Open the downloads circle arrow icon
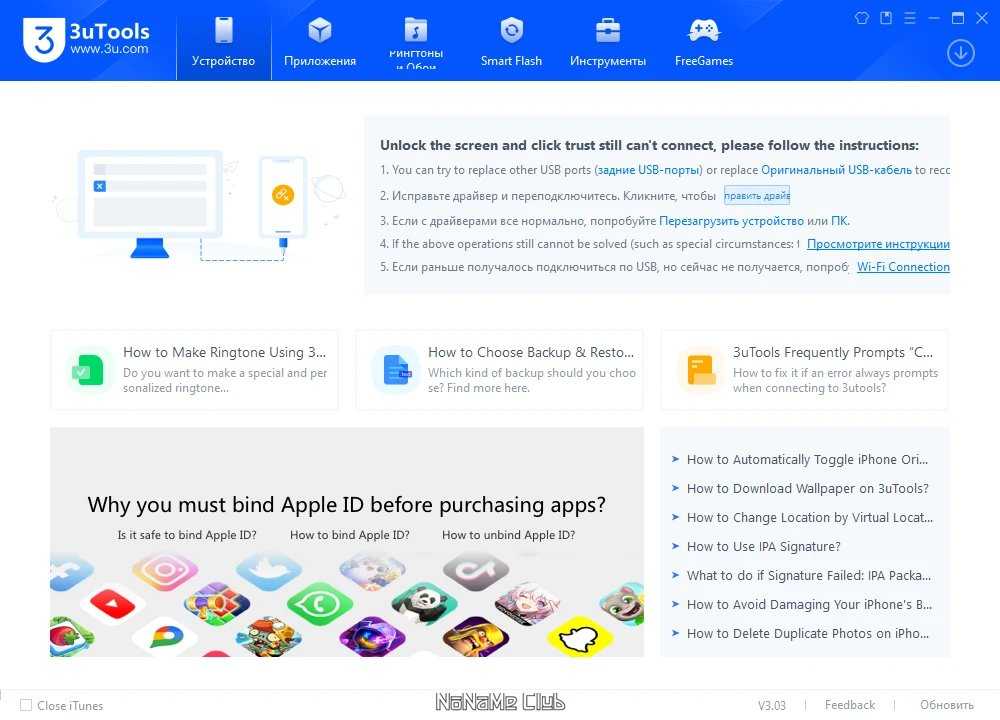Viewport: 1000px width, 720px height. click(960, 53)
